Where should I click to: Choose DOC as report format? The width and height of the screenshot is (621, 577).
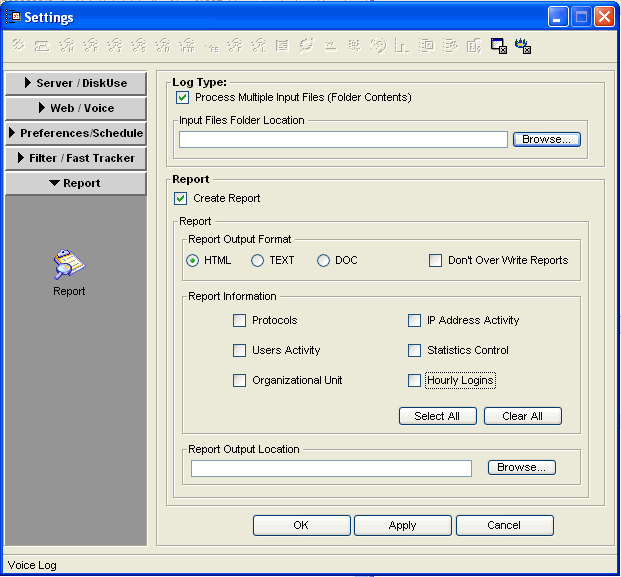coord(323,261)
